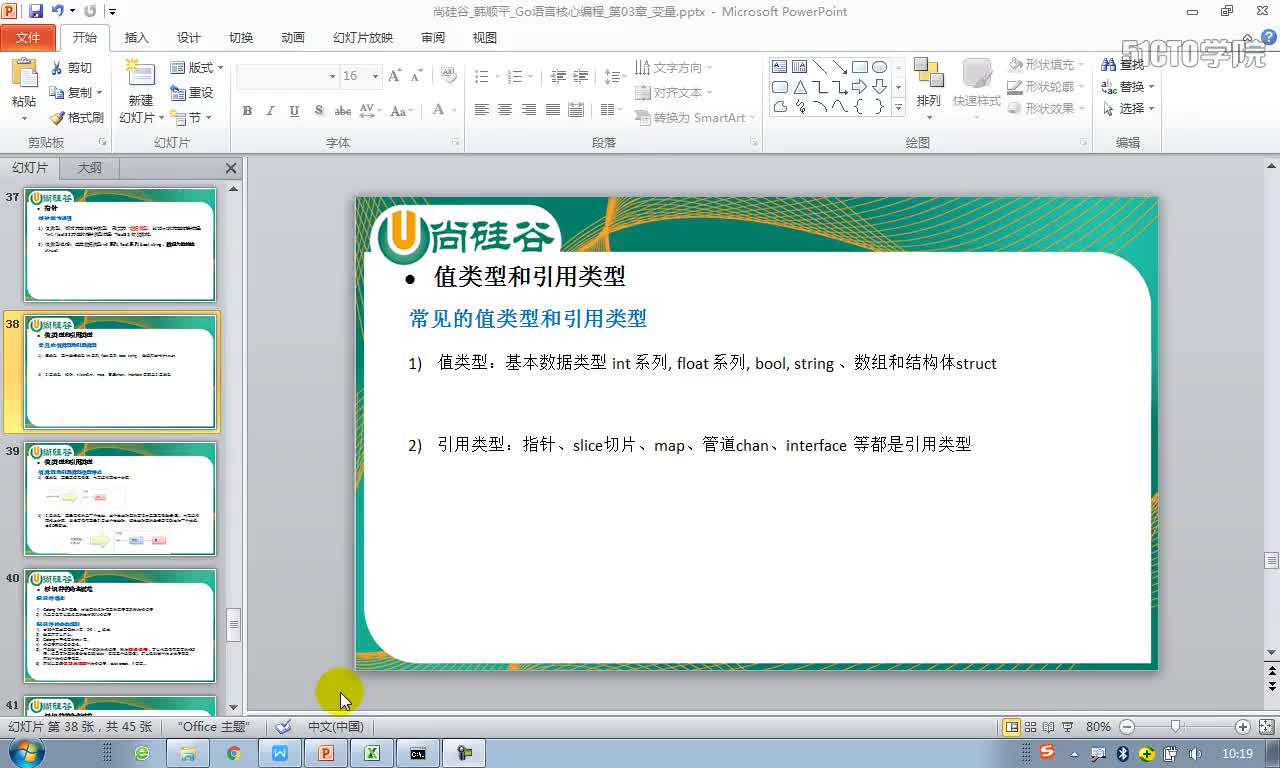Click the Find (查找) binoculars icon
Viewport: 1280px width, 768px height.
pyautogui.click(x=1109, y=64)
